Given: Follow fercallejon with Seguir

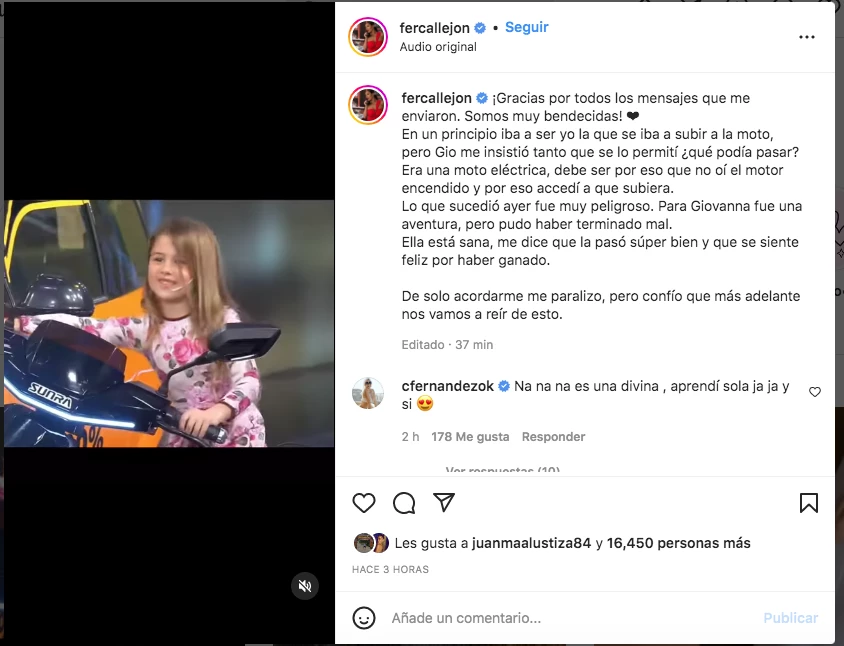Looking at the screenshot, I should click(526, 27).
